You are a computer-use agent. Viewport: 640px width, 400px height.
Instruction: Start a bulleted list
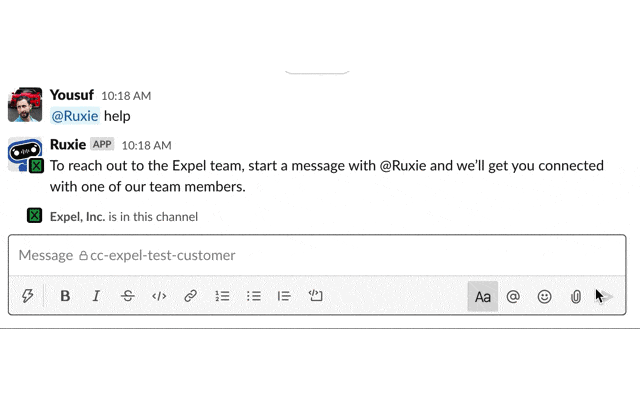point(253,296)
